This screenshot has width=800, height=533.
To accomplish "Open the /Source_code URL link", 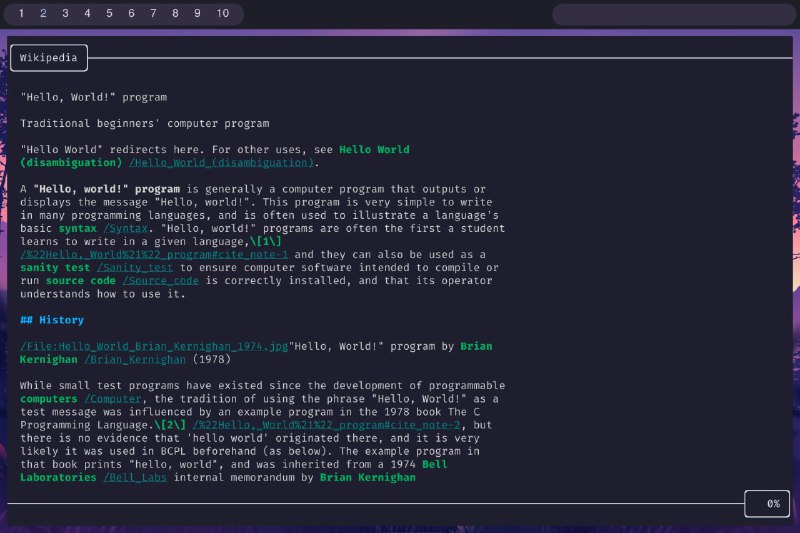I will point(160,281).
